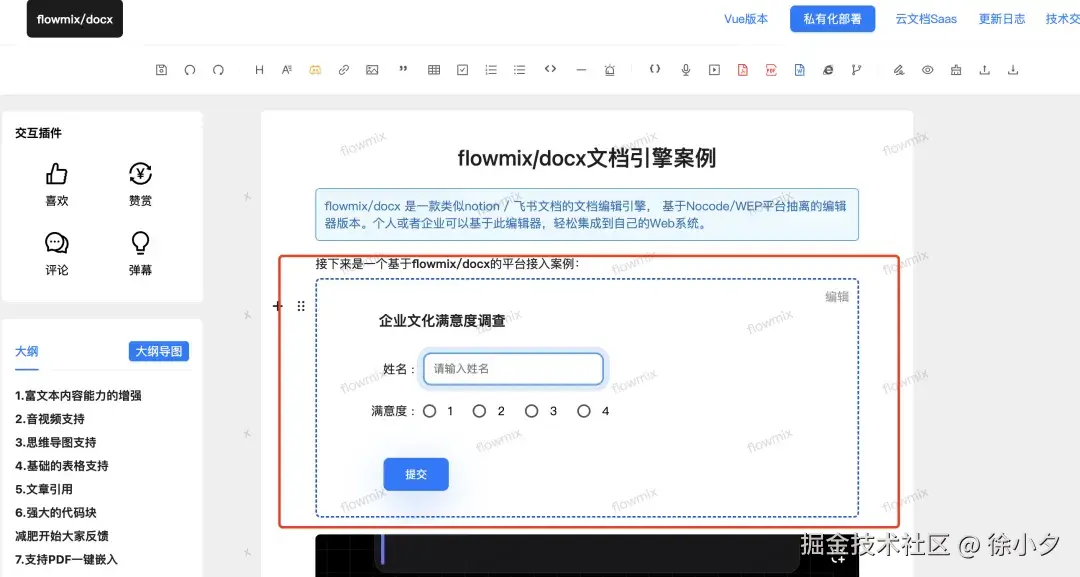This screenshot has width=1080, height=577.
Task: Toggle the preview eye icon
Action: (x=927, y=69)
